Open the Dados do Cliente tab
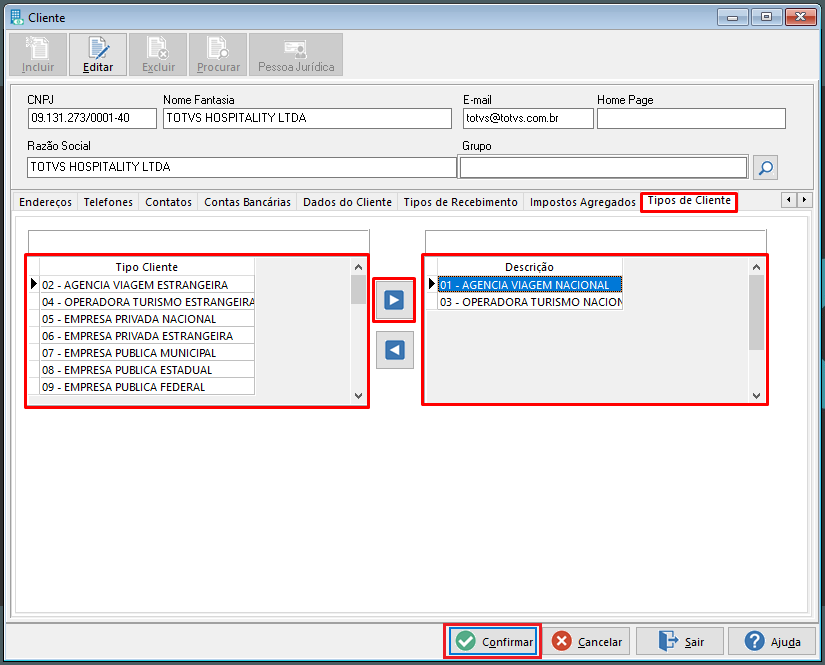825x665 pixels. point(347,202)
